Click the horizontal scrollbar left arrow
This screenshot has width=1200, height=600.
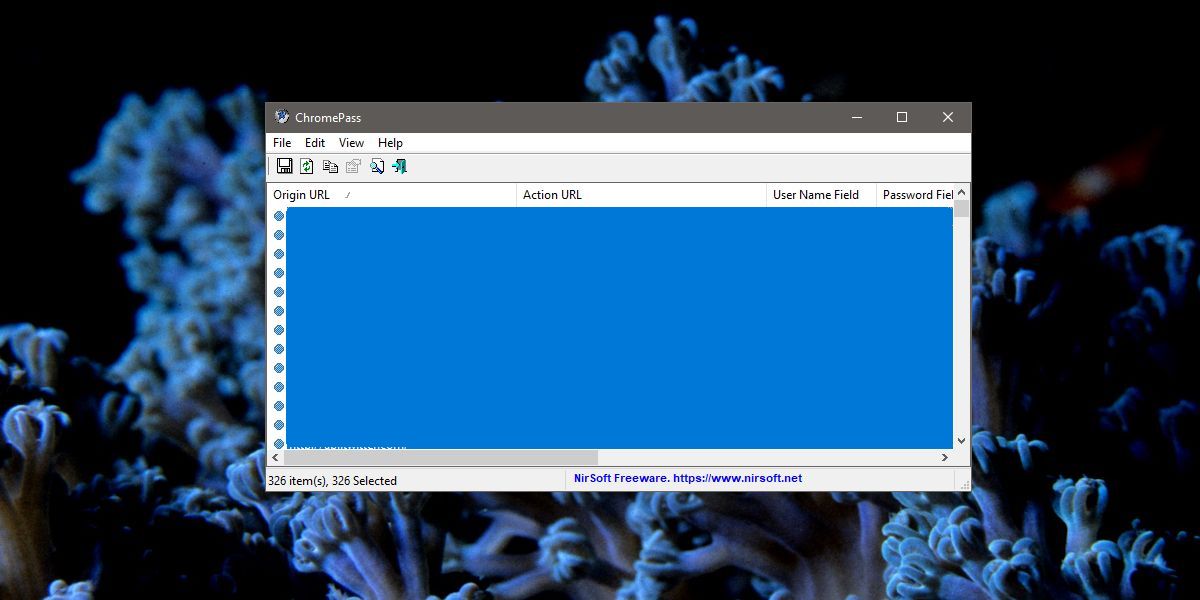click(275, 457)
